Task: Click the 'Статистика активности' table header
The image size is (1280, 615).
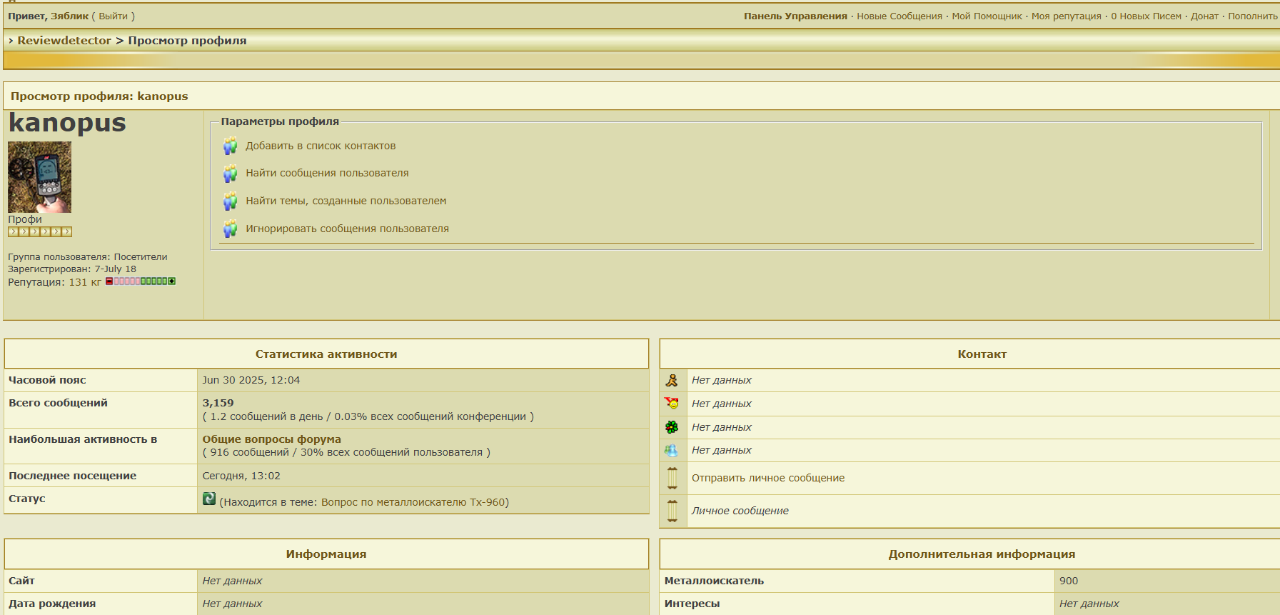Action: tap(326, 354)
